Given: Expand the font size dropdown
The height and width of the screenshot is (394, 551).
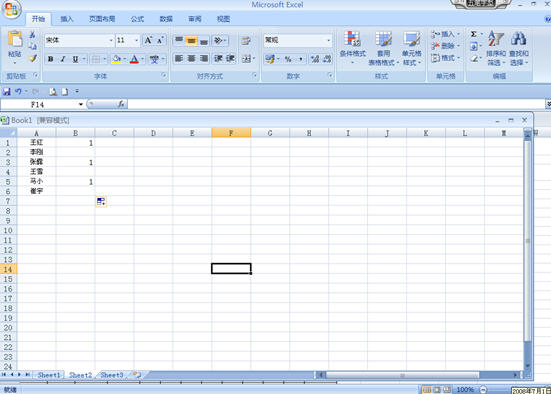Looking at the screenshot, I should tap(137, 40).
